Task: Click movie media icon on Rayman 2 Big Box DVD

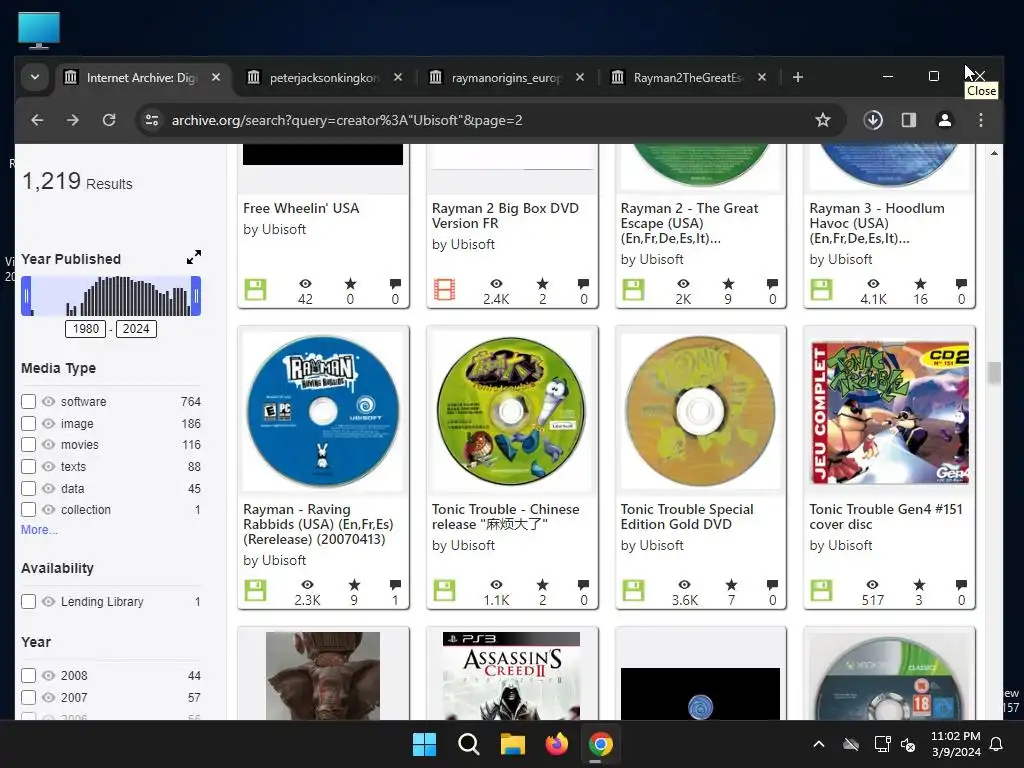Action: pos(444,289)
